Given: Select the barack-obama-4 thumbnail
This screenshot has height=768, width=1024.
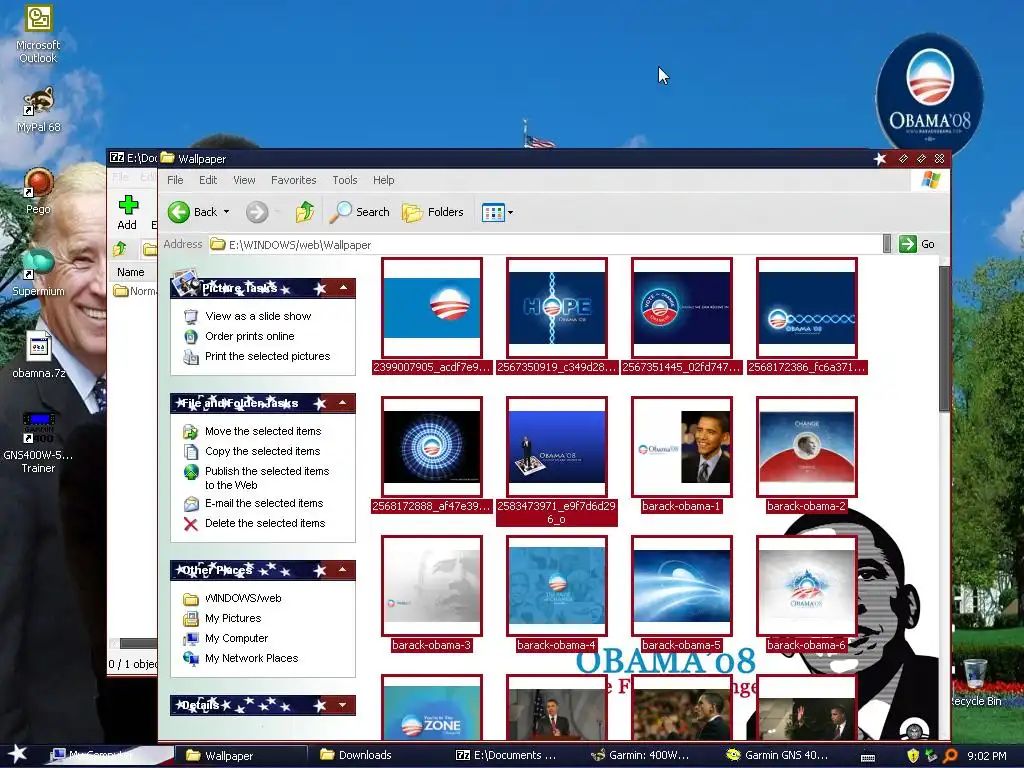Looking at the screenshot, I should pyautogui.click(x=556, y=586).
